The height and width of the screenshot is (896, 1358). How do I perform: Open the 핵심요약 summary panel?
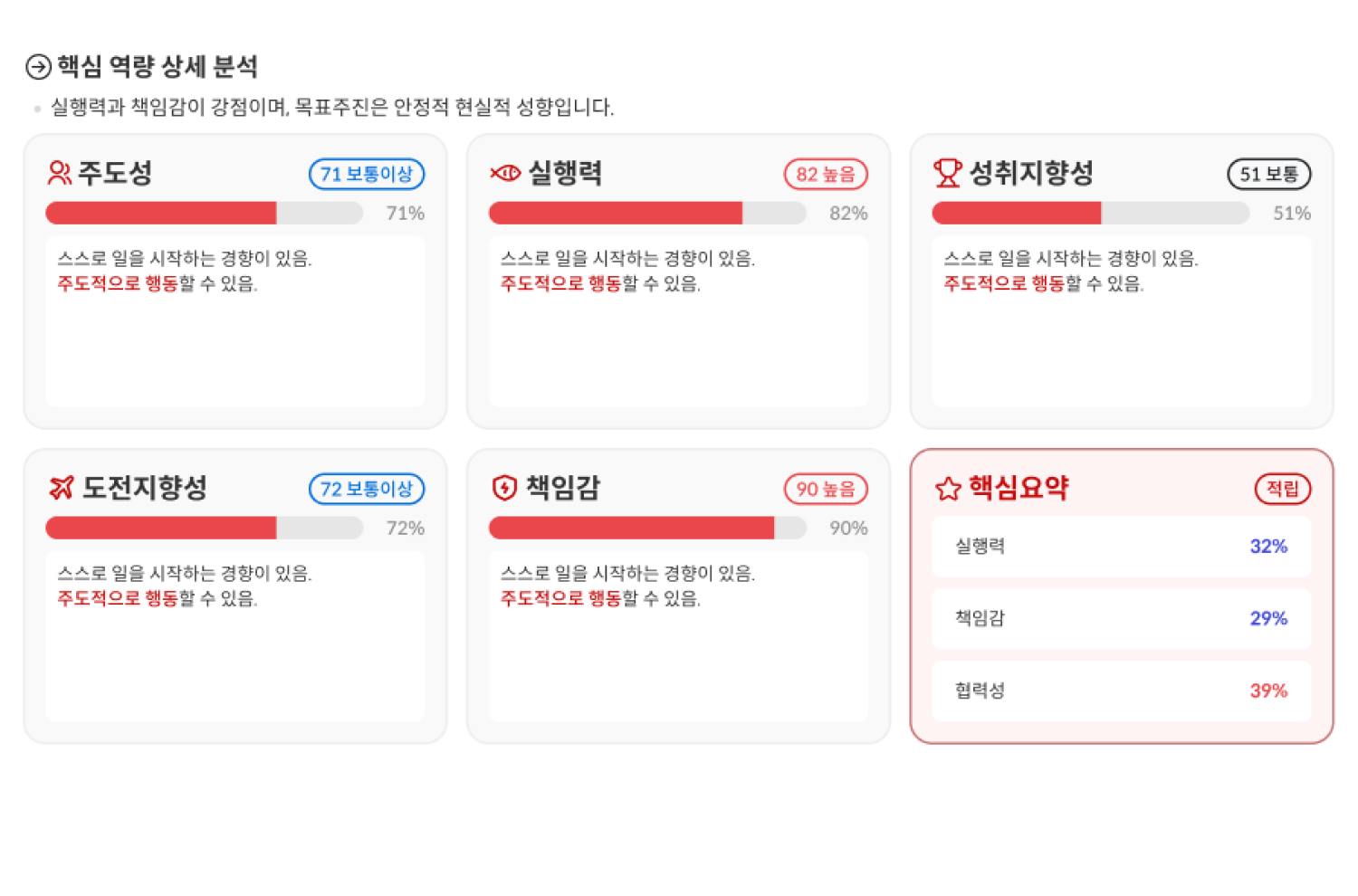pos(1124,595)
